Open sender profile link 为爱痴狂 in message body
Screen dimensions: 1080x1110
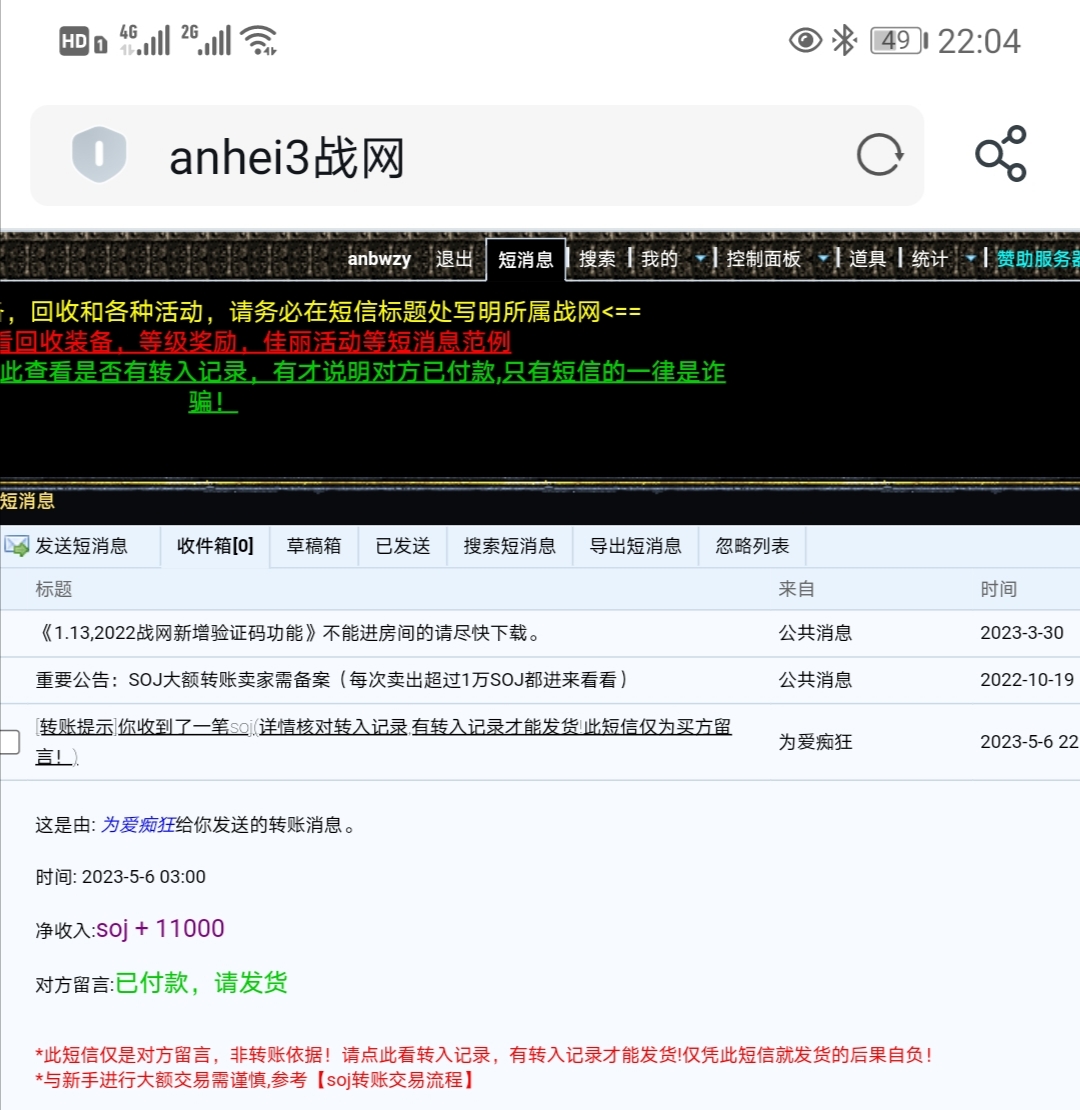138,825
